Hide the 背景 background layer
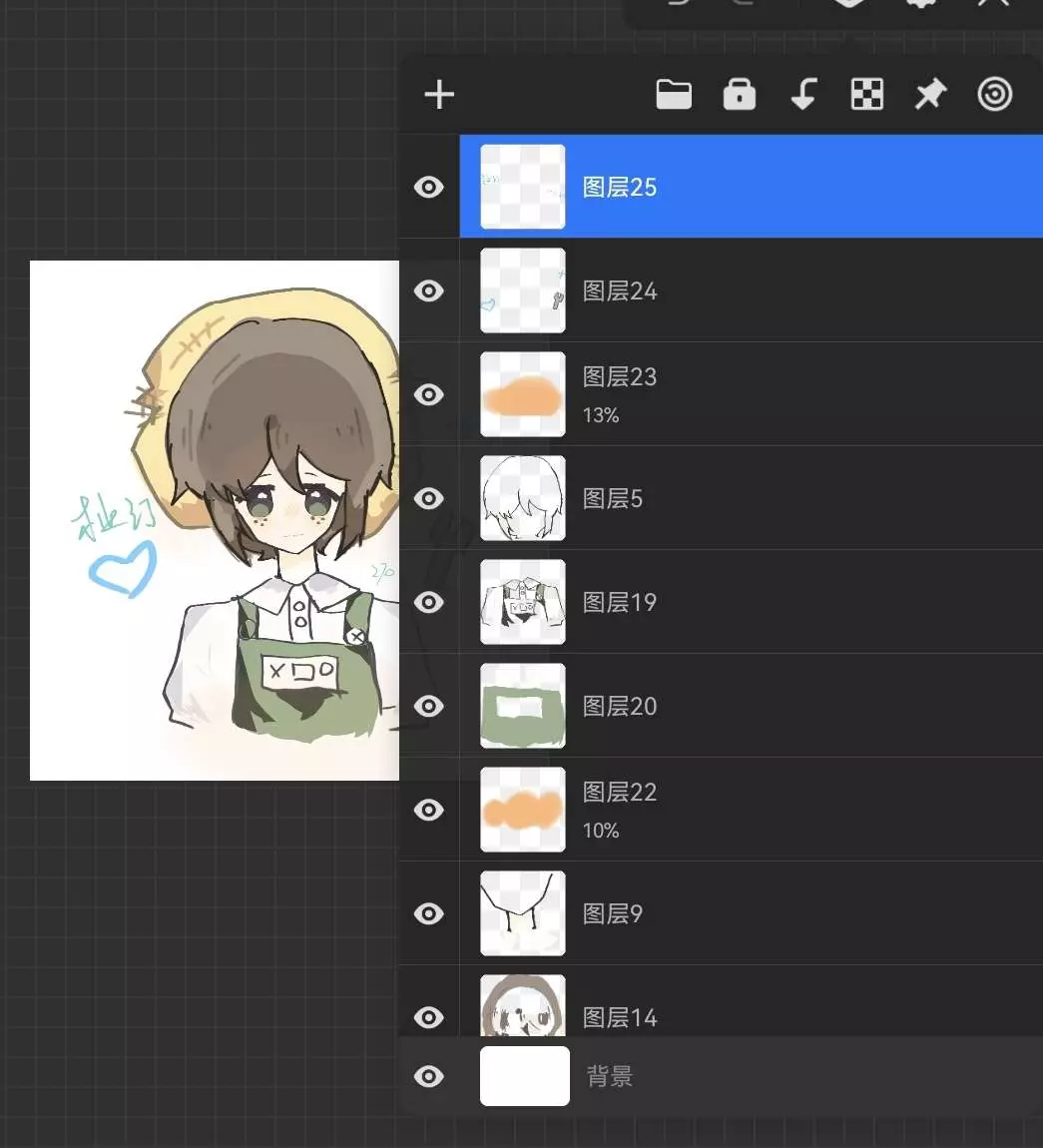The height and width of the screenshot is (1148, 1043). pyautogui.click(x=429, y=1076)
